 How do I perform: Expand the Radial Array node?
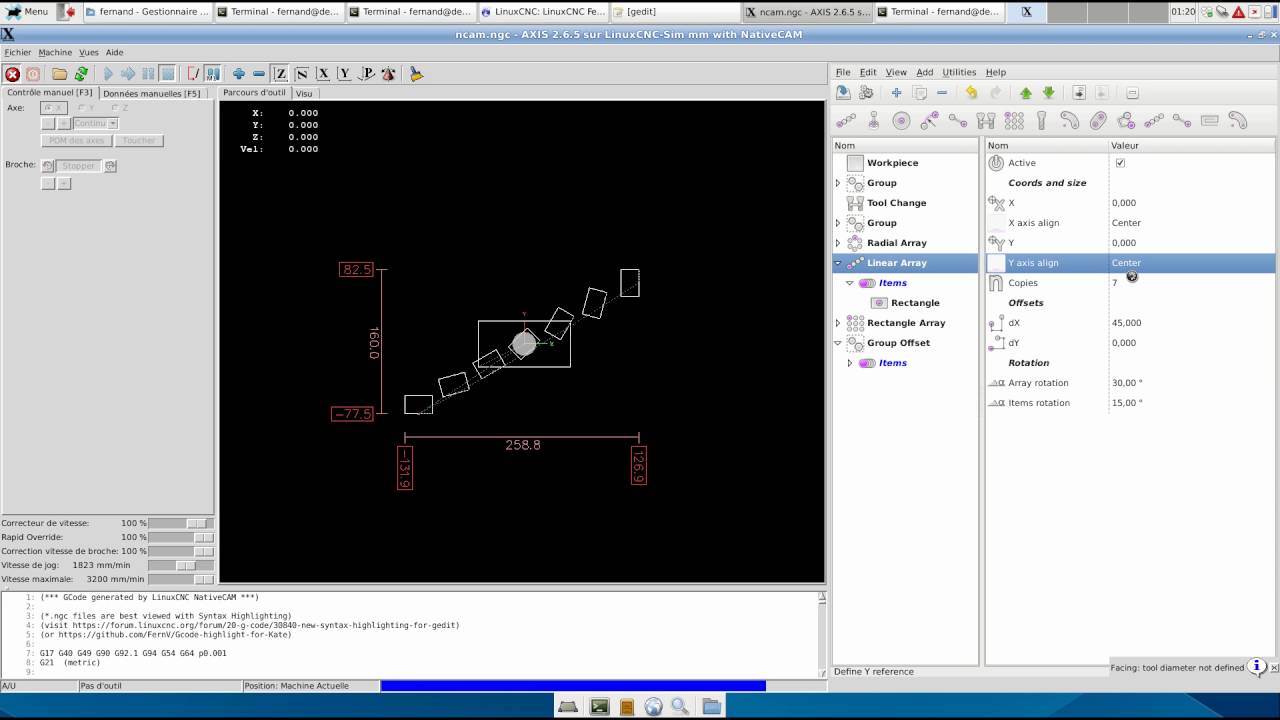click(x=838, y=243)
